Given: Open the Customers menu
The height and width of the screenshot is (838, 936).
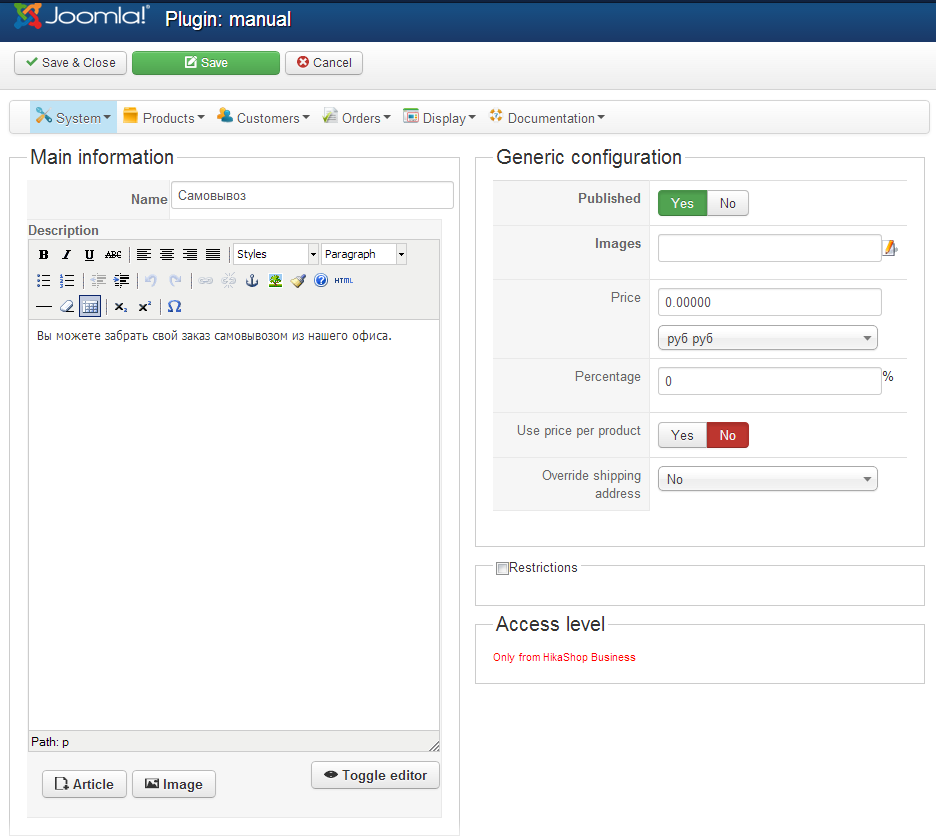Looking at the screenshot, I should point(263,118).
